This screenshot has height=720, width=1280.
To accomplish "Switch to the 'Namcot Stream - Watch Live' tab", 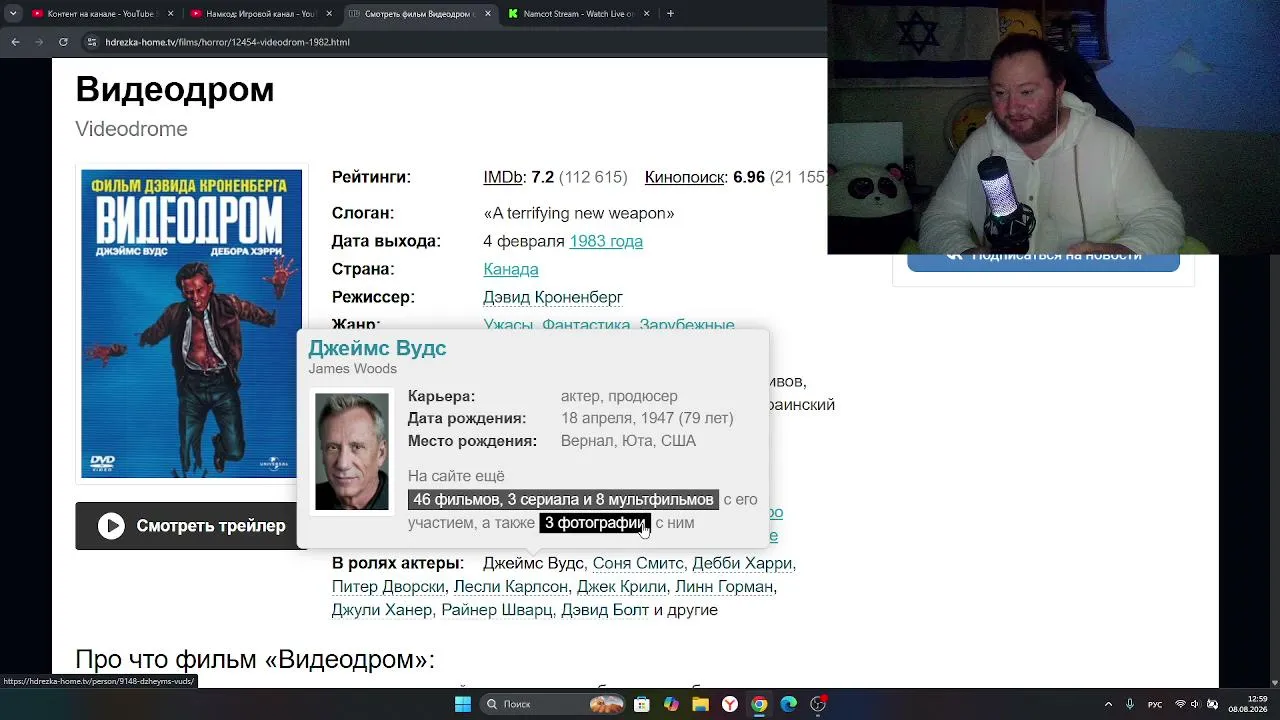I will pos(577,14).
